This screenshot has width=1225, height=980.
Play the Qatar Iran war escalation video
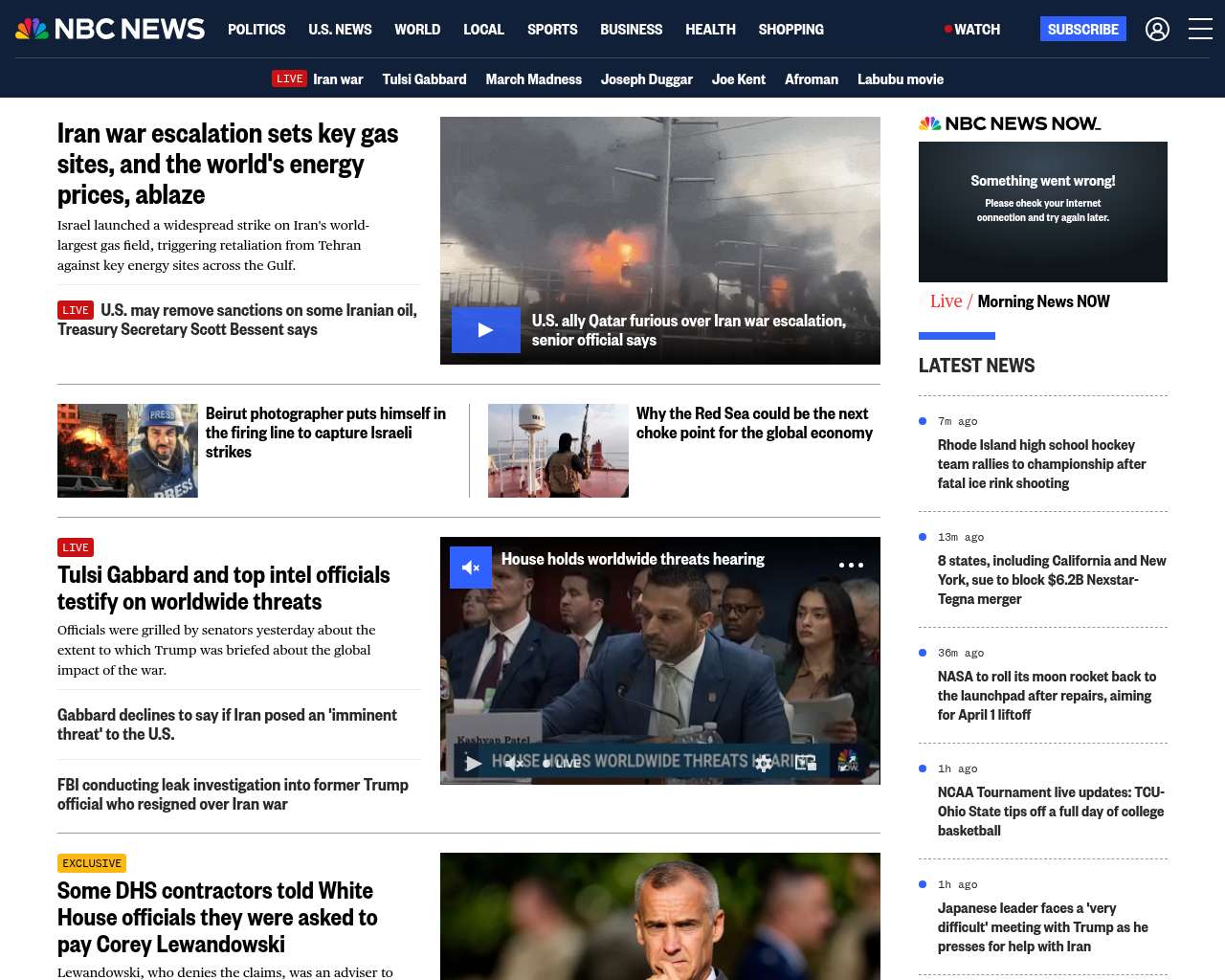(x=485, y=330)
